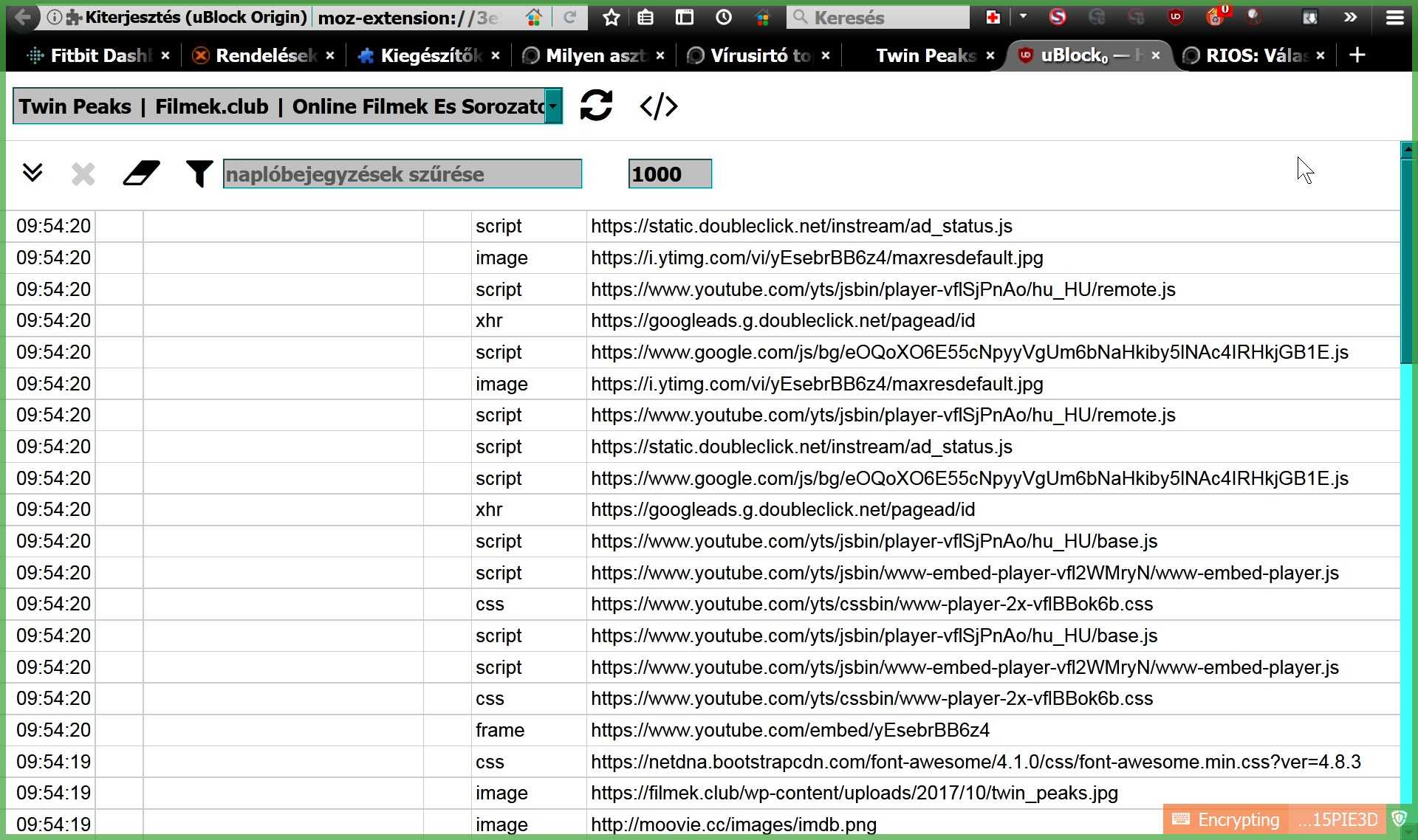
Task: Switch to Vírusirtó tab
Action: click(x=750, y=55)
